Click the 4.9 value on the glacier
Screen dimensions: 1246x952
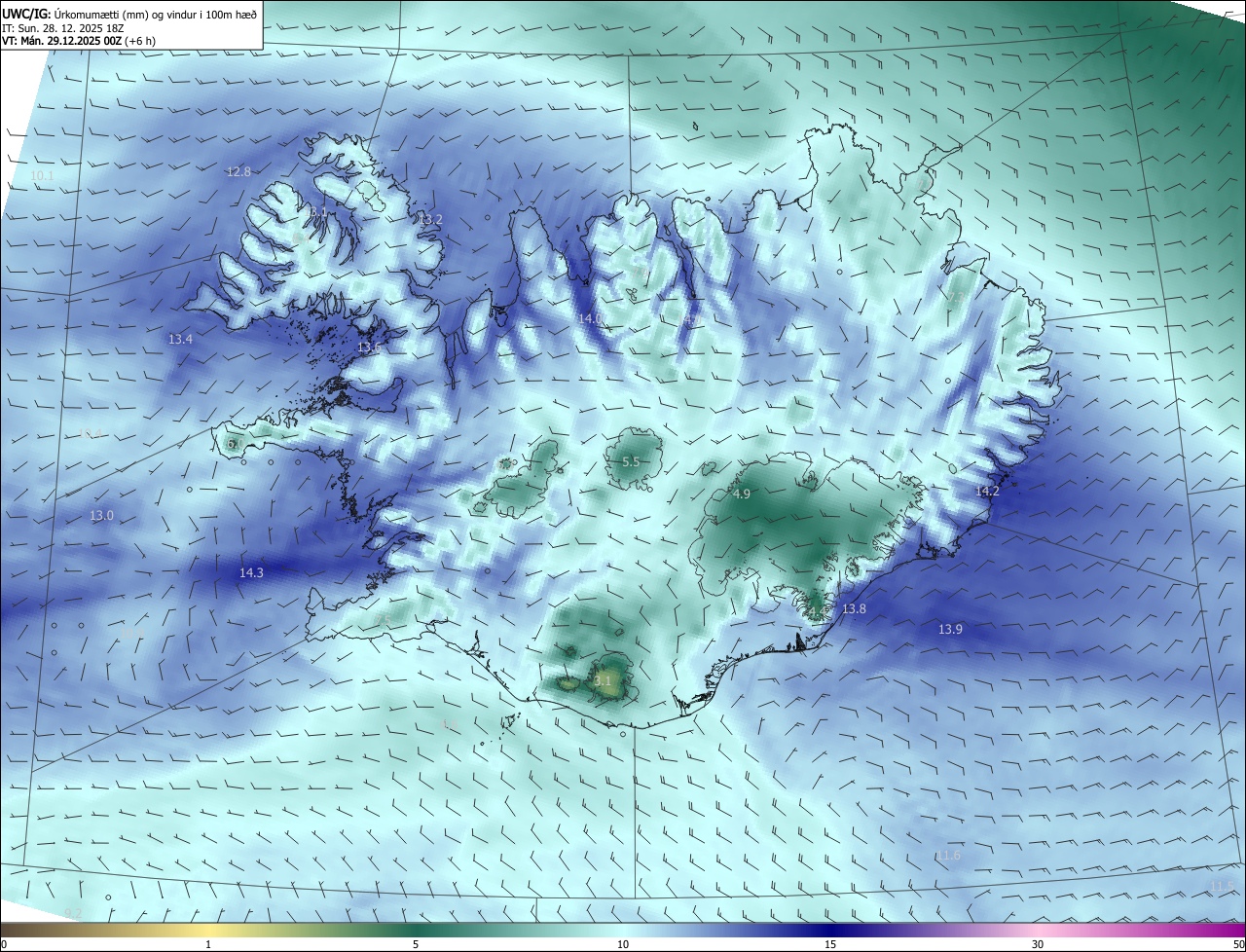pos(741,494)
